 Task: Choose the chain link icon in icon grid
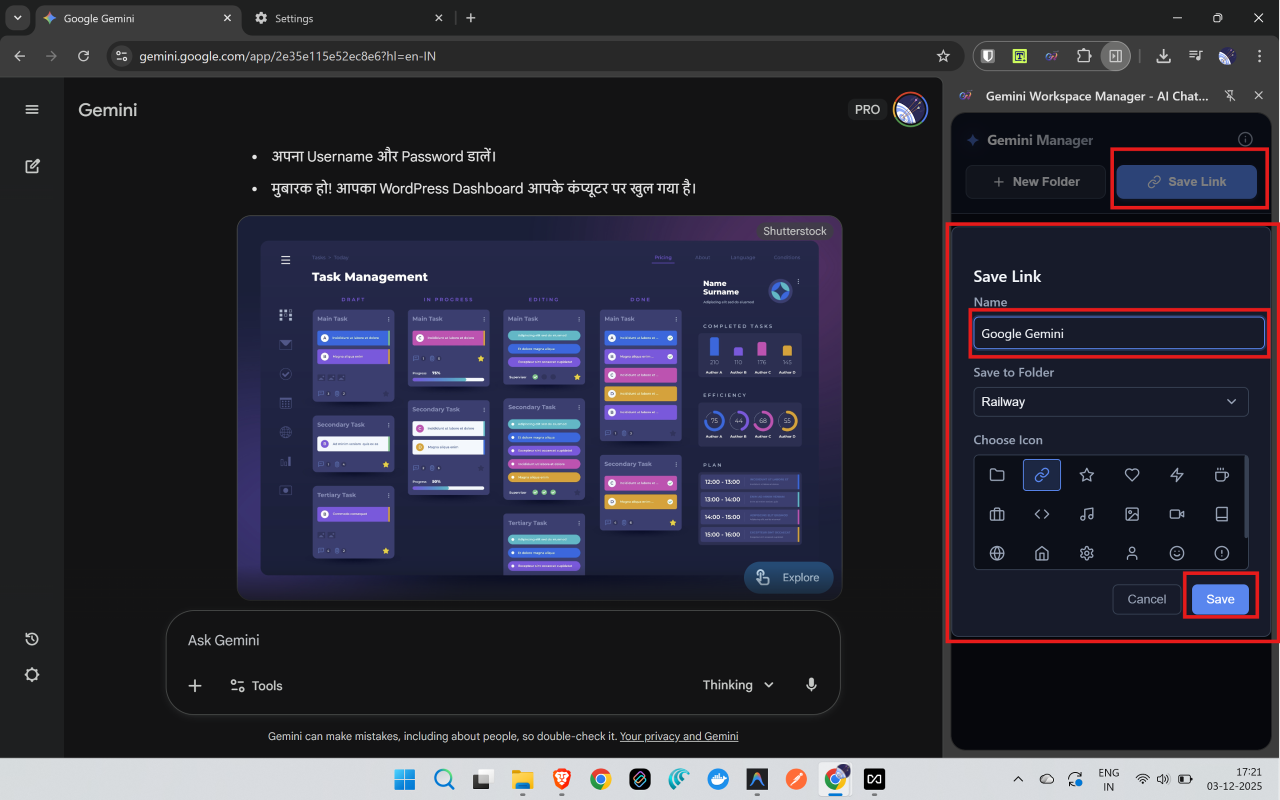(1042, 475)
